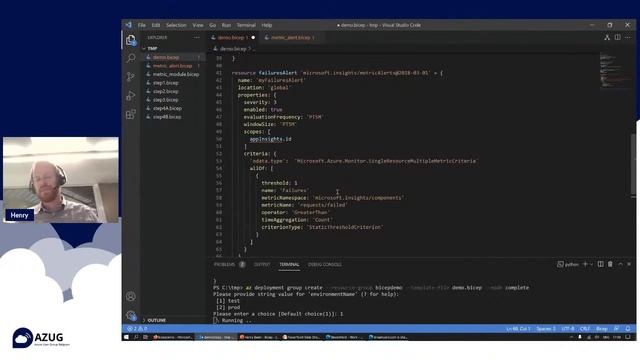Click the editor minimap code preview

pos(616,70)
